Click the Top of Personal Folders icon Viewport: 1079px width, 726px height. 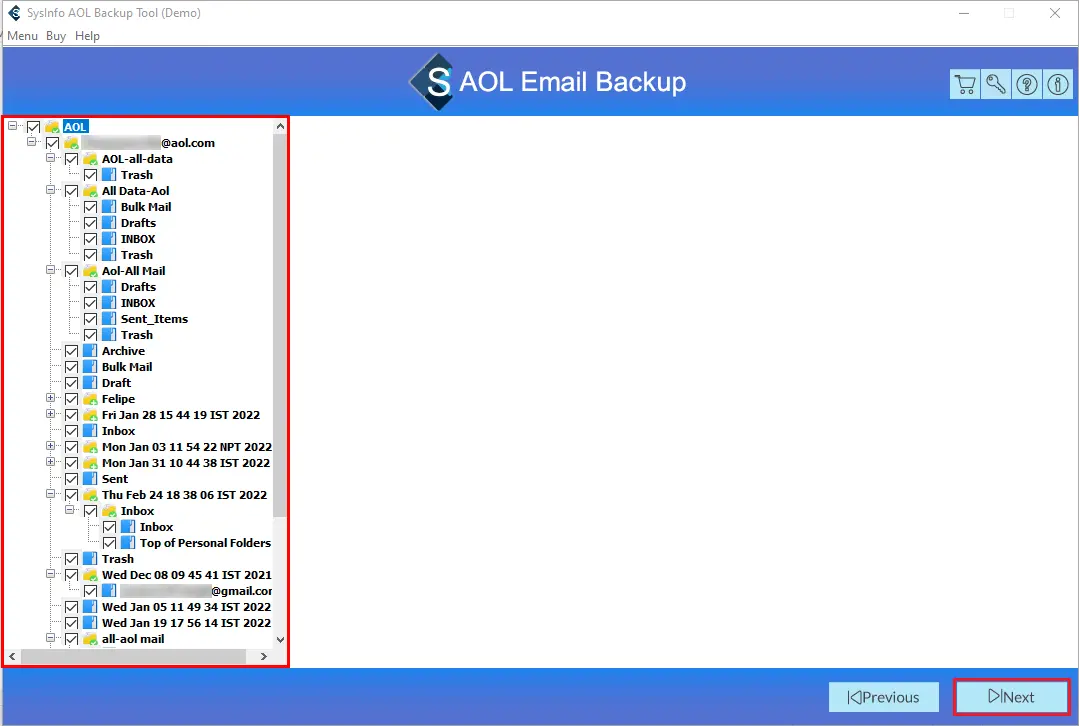[128, 543]
